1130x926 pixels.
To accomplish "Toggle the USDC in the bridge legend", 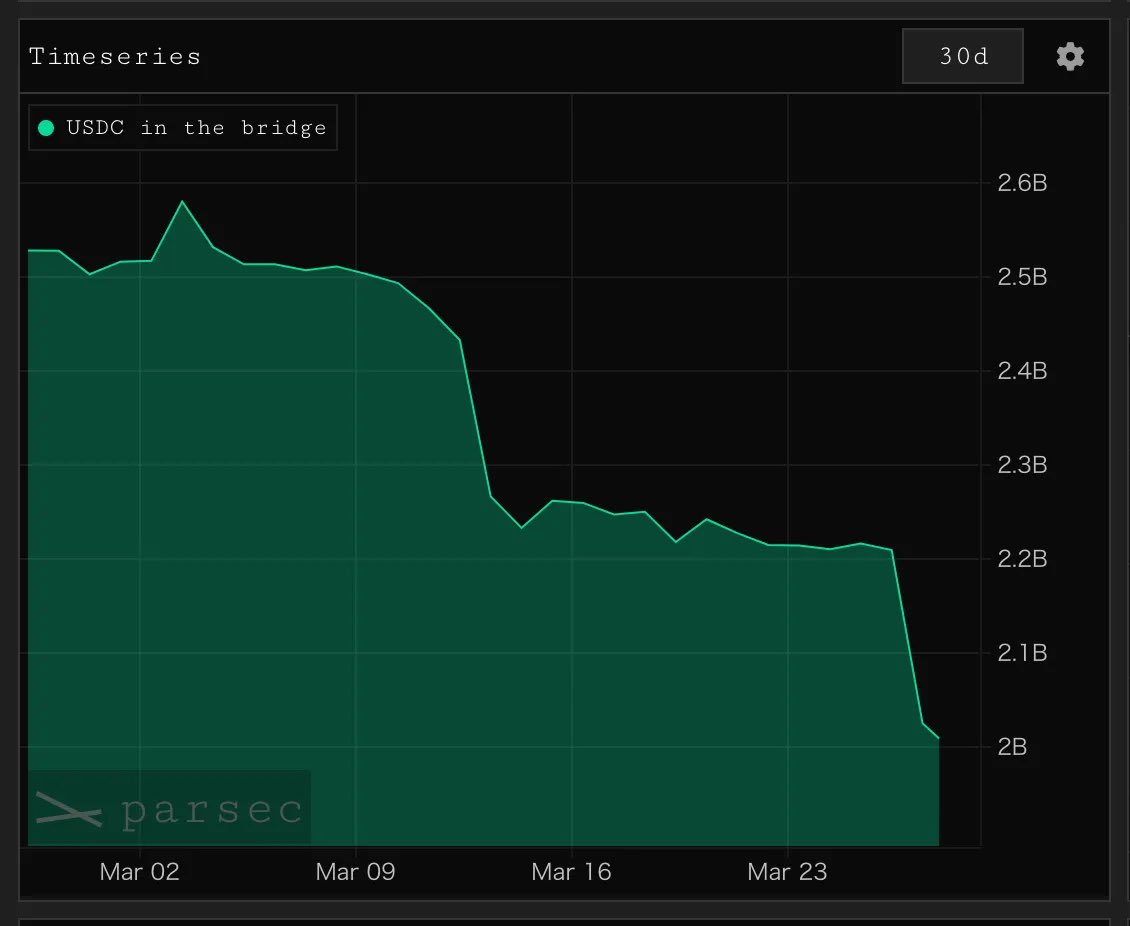I will [183, 128].
